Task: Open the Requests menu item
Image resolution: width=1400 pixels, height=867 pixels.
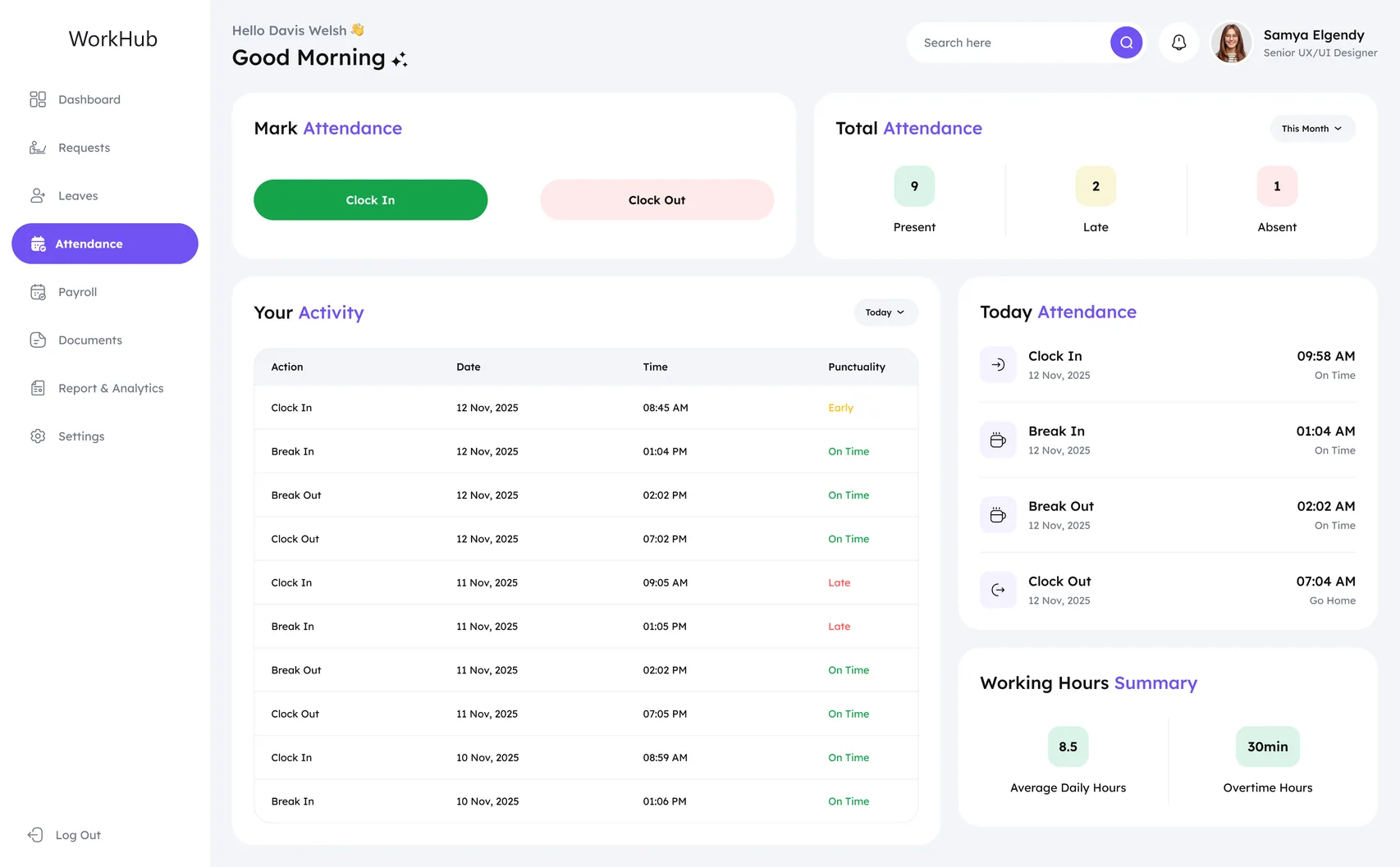Action: coord(104,148)
